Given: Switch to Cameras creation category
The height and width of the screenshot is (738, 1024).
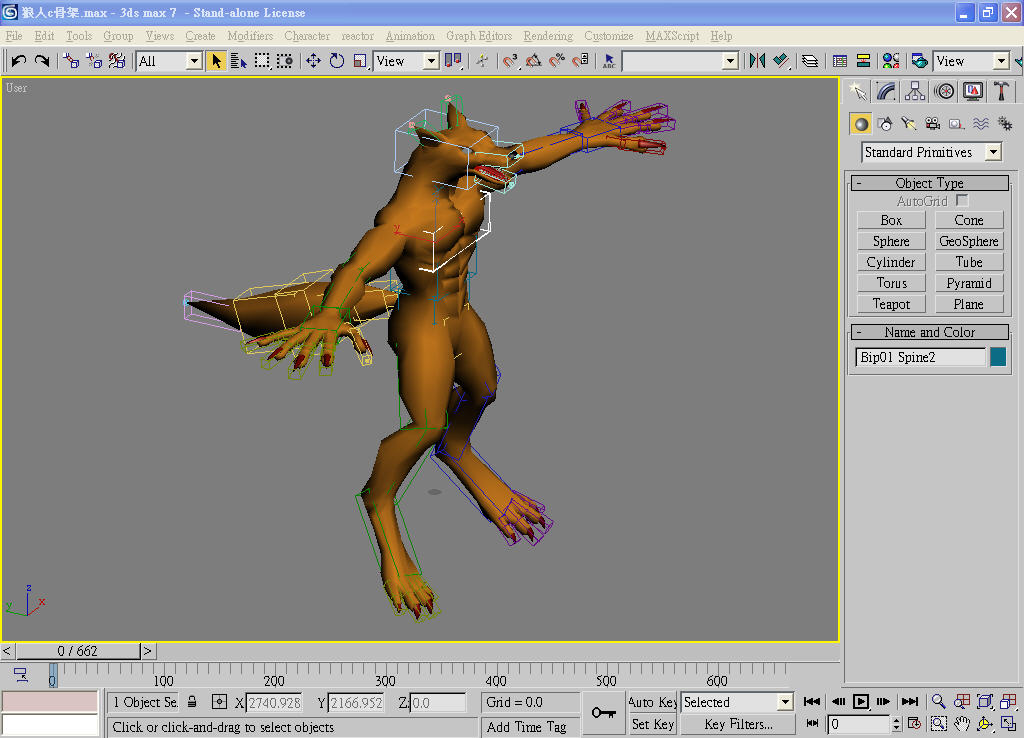Looking at the screenshot, I should 933,124.
